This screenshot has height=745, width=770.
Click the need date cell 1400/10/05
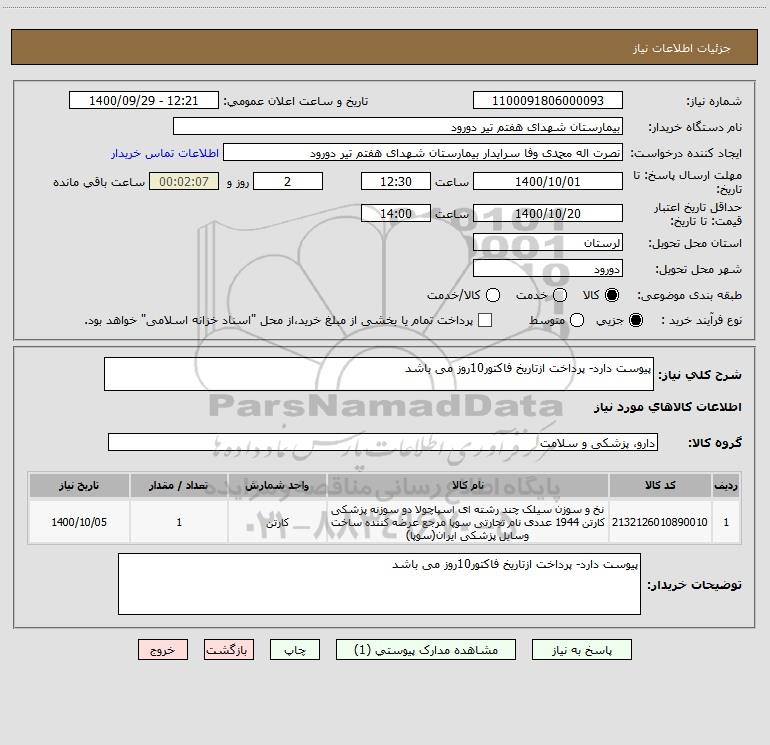tap(79, 522)
